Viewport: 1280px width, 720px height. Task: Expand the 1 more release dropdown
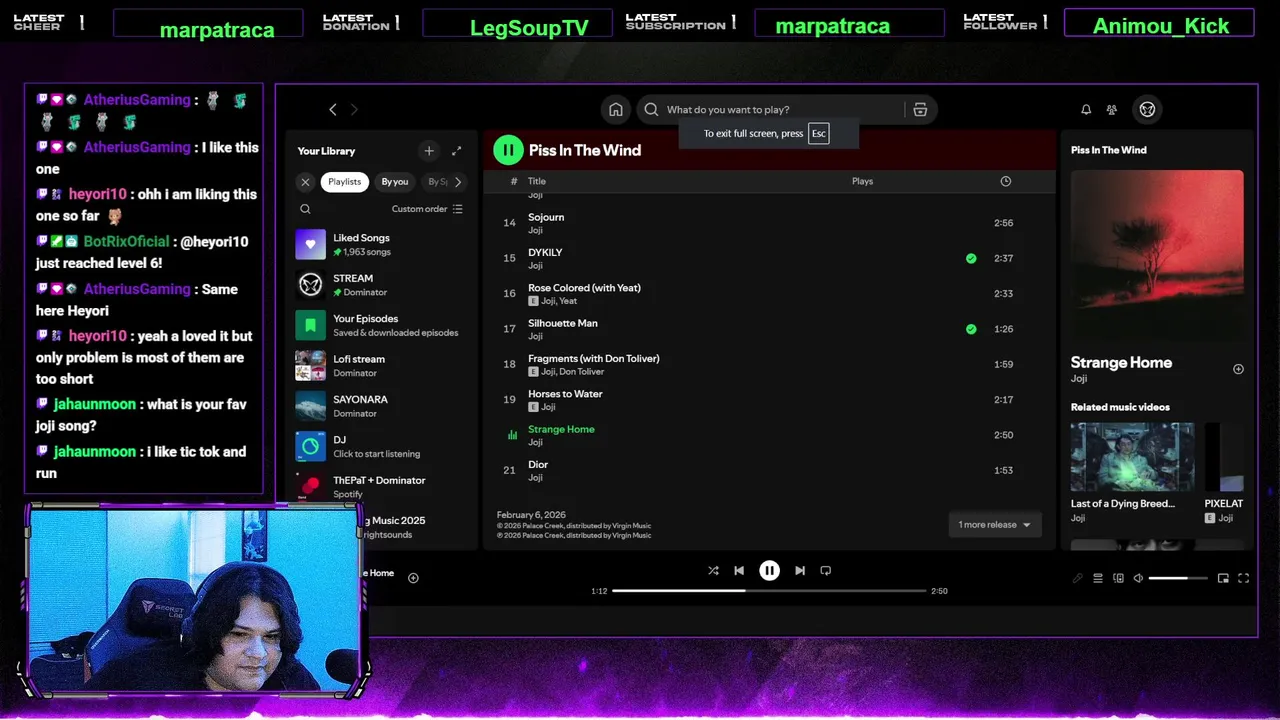994,525
